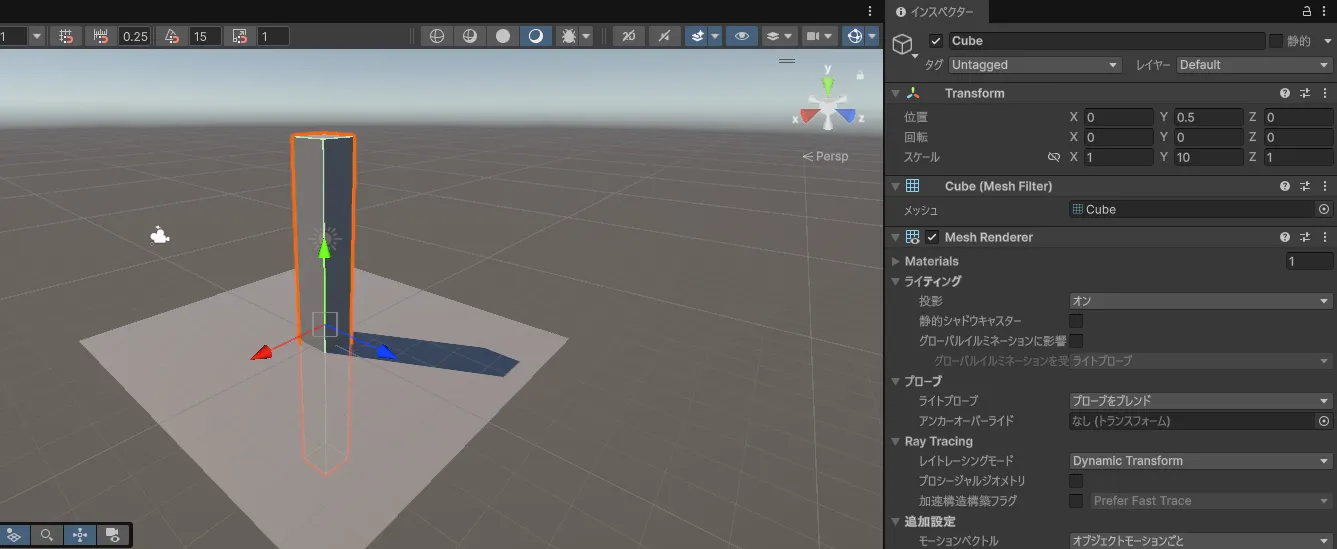Open Mesh Filter component help icon
The image size is (1337, 549).
[x=1285, y=186]
